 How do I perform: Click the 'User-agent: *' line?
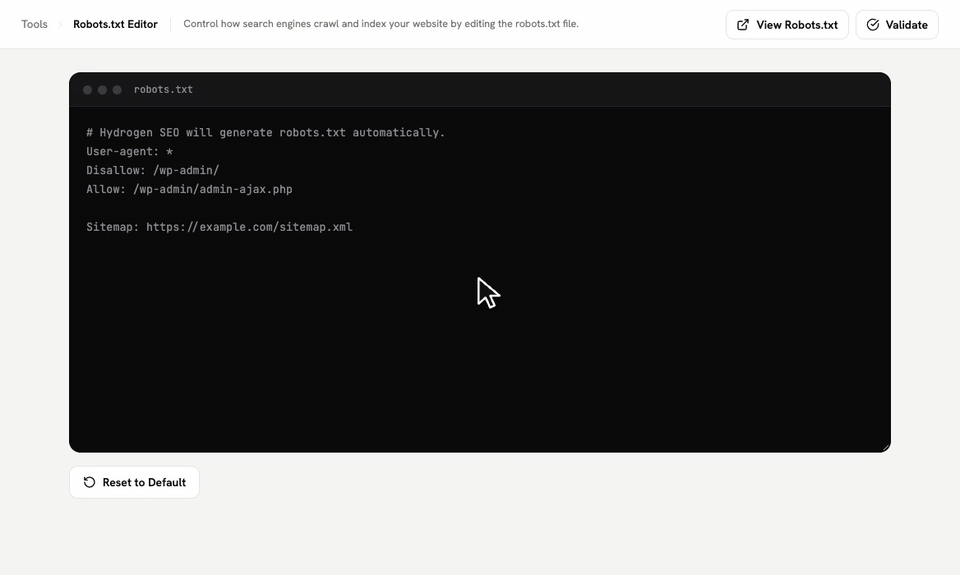point(130,152)
